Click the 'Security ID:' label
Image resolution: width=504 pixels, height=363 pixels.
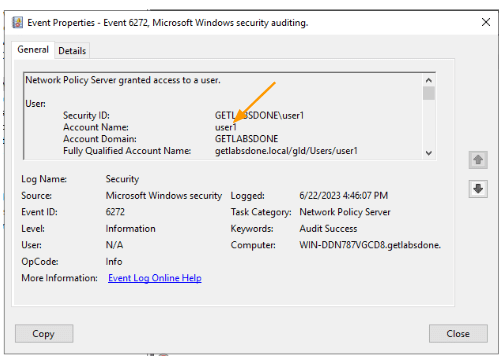(86, 115)
